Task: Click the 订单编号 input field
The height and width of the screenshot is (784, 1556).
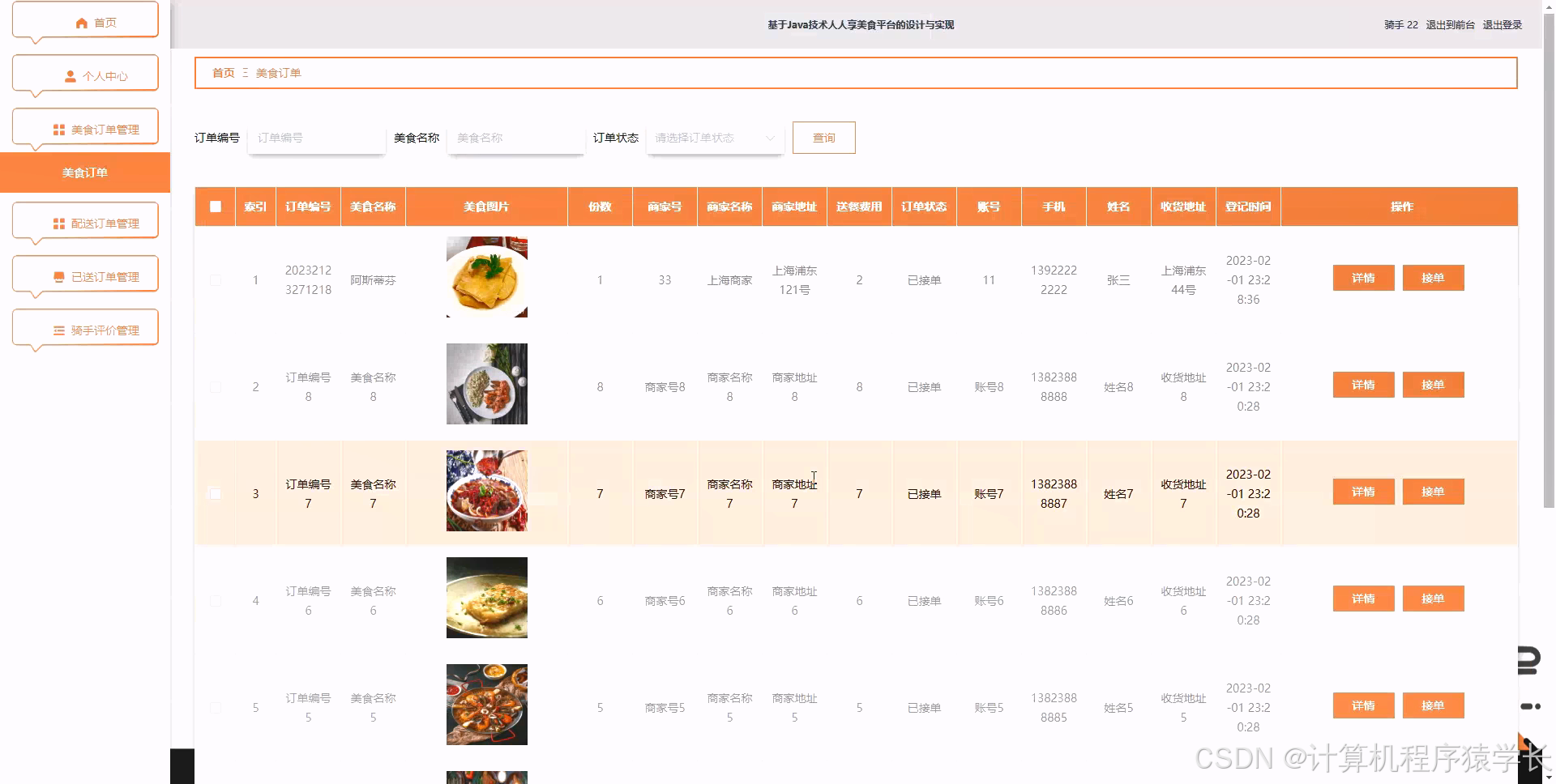Action: pyautogui.click(x=316, y=138)
